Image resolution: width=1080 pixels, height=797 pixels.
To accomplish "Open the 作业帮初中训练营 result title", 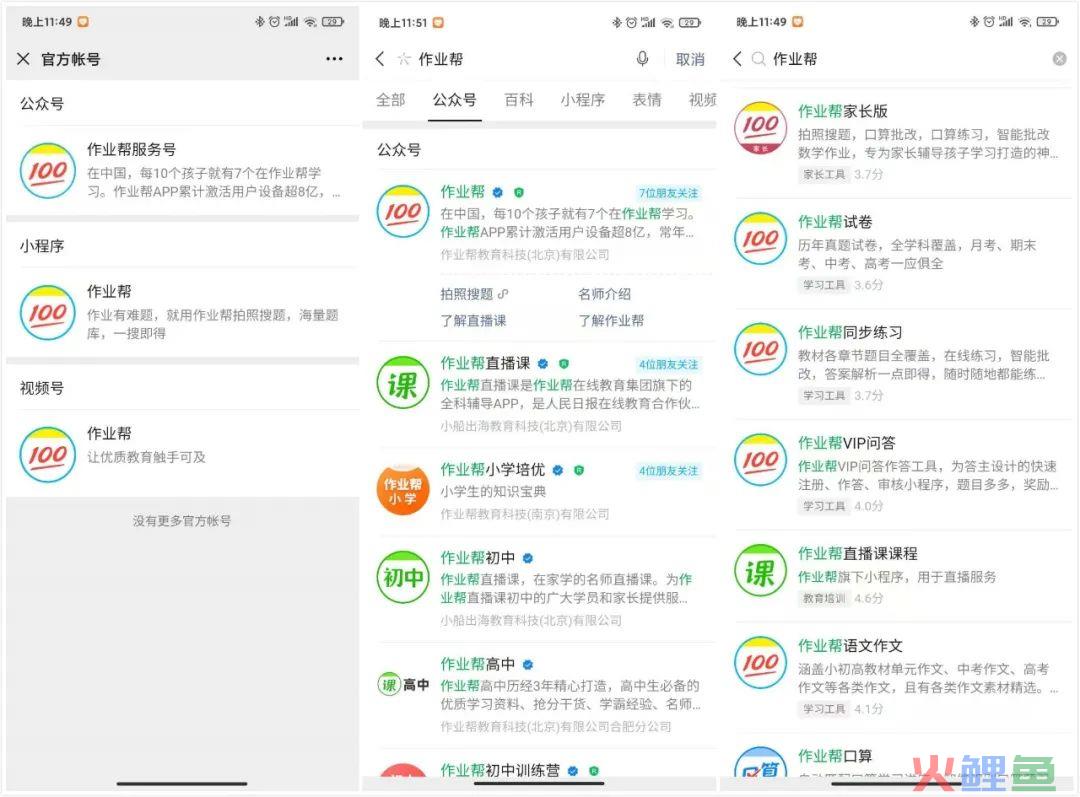I will [x=500, y=770].
